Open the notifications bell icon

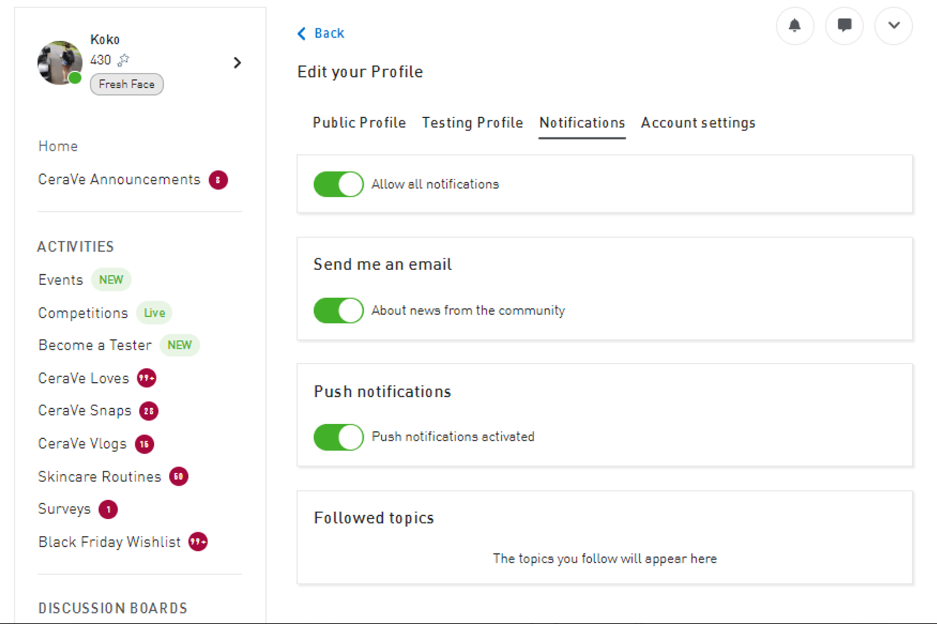(795, 26)
